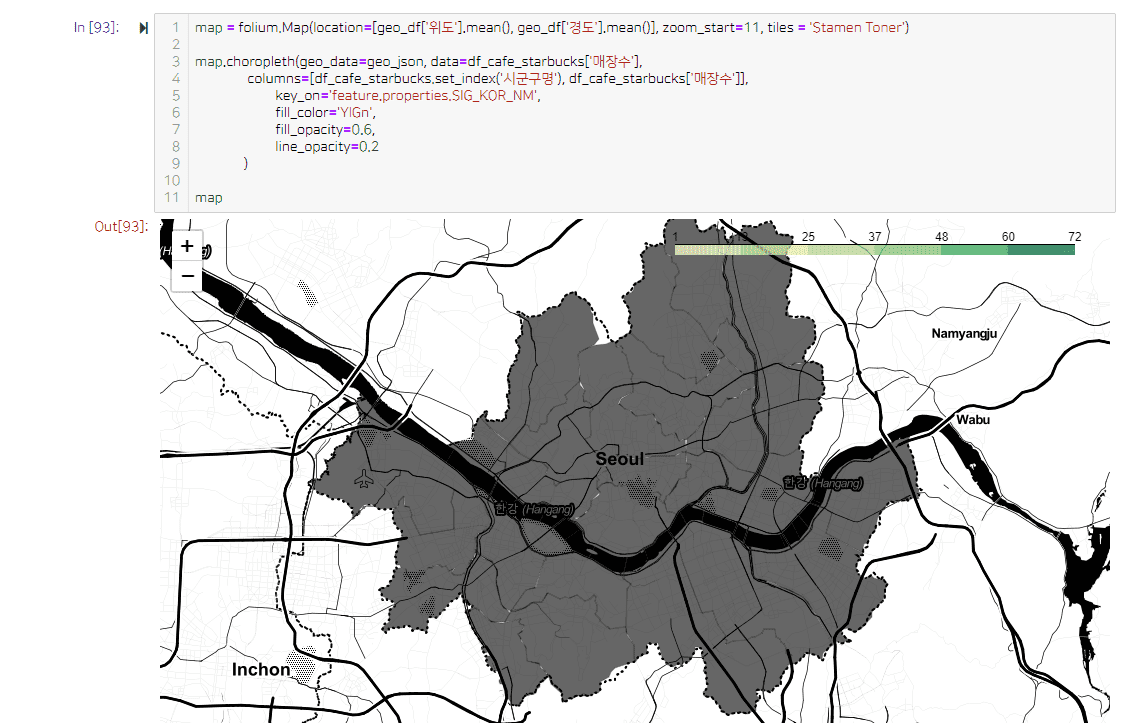Click the final 'map' line in code cell

tap(208, 198)
